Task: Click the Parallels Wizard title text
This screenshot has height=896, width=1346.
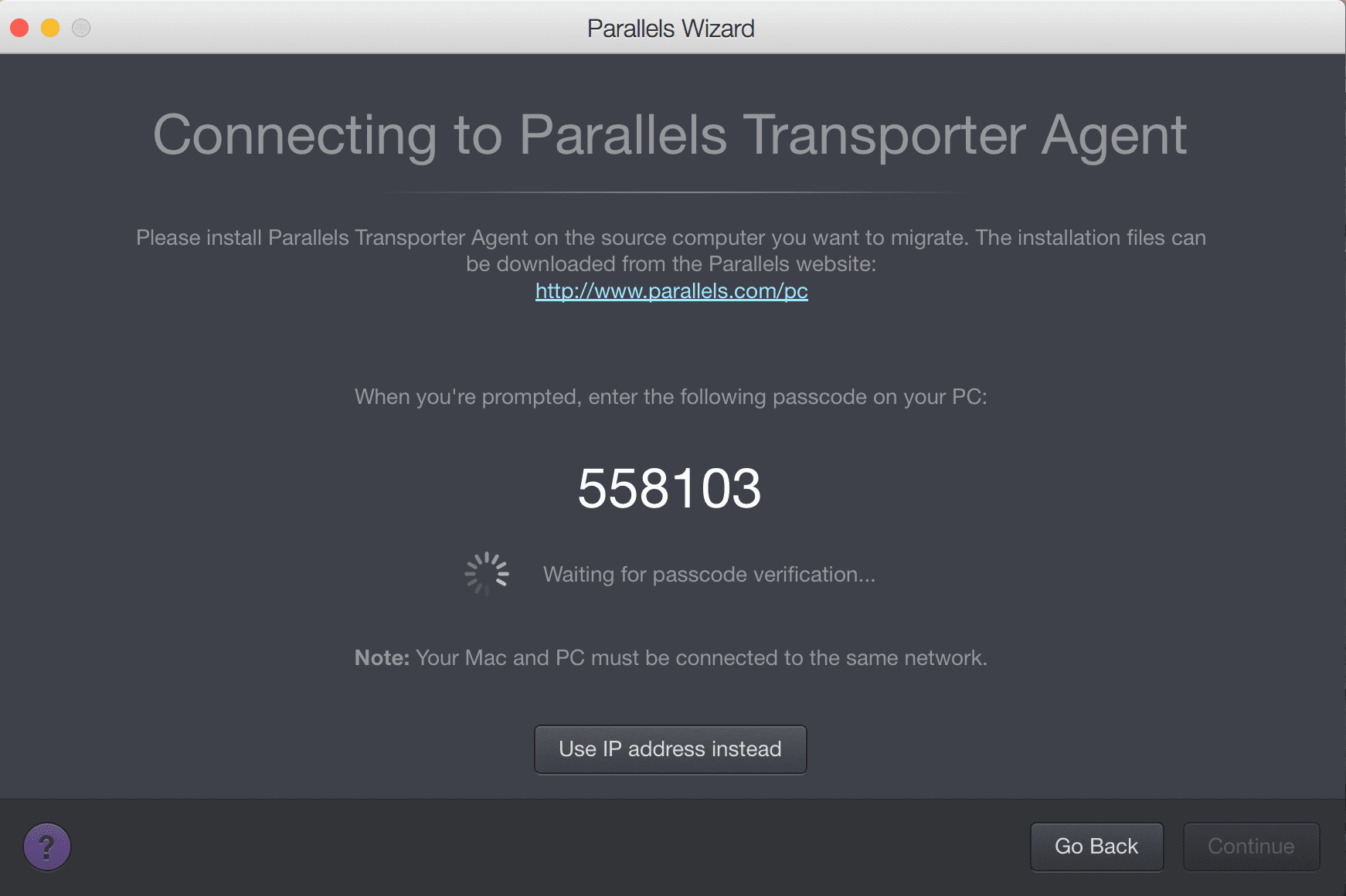Action: click(671, 29)
